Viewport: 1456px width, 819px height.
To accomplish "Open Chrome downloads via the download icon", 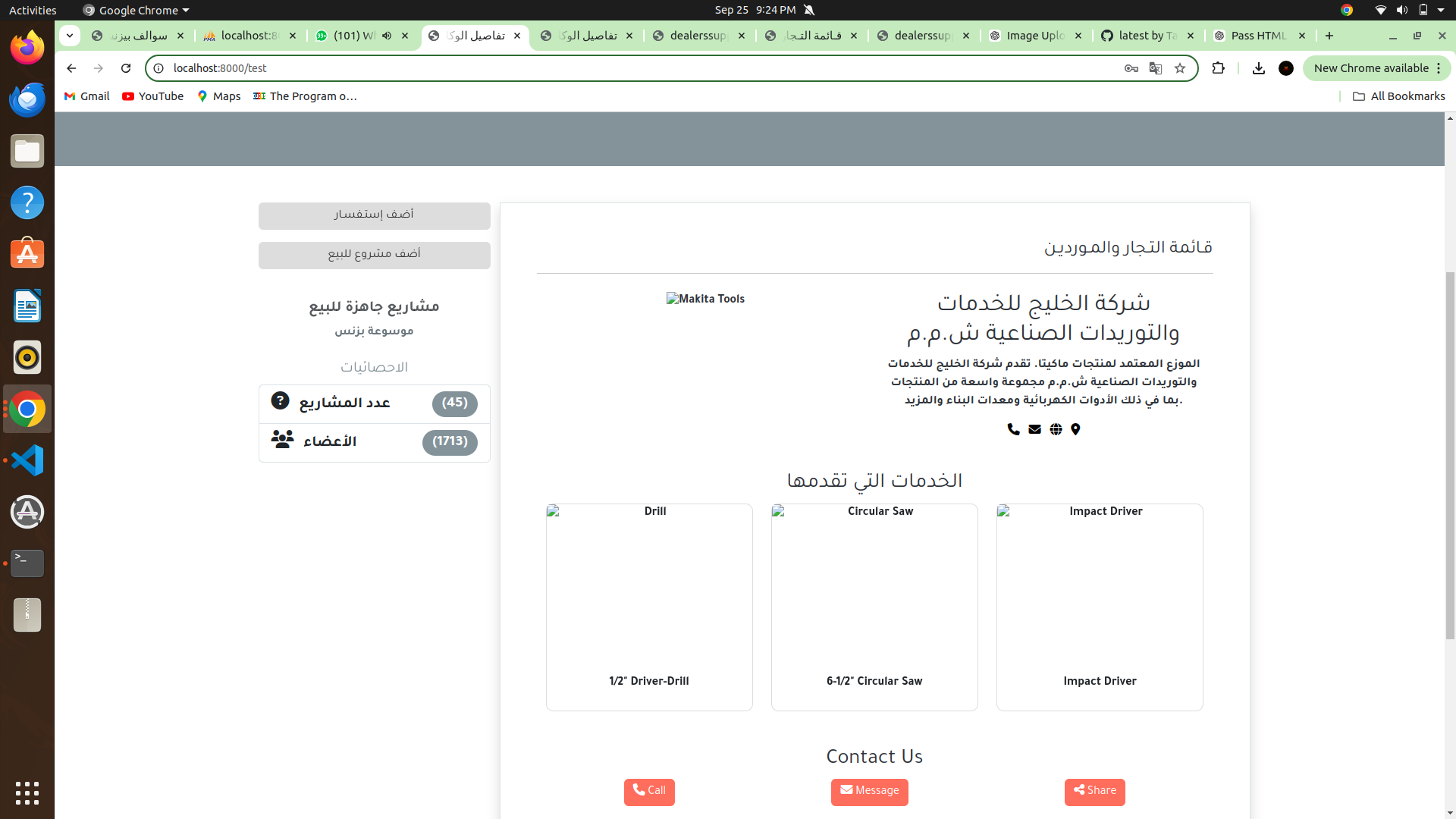I will tap(1259, 68).
